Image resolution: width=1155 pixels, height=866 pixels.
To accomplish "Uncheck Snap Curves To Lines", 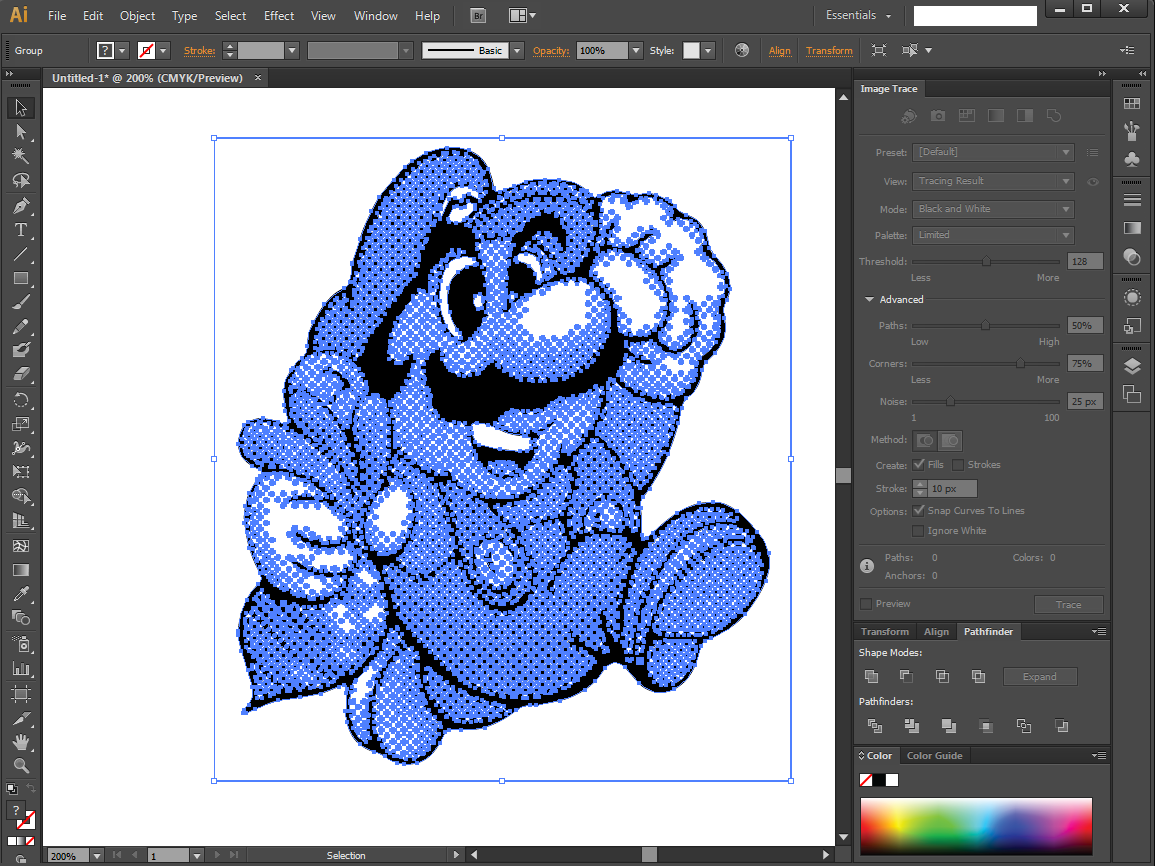I will coord(918,510).
